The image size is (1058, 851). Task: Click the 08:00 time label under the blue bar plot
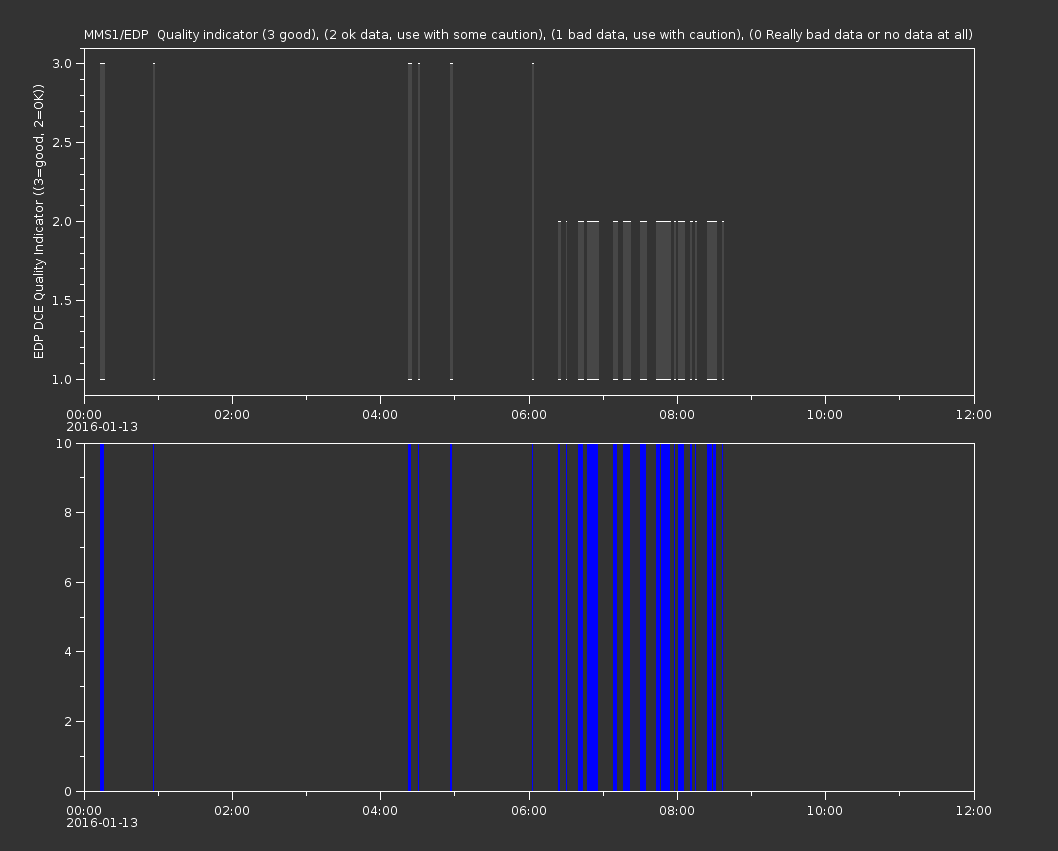(x=677, y=811)
